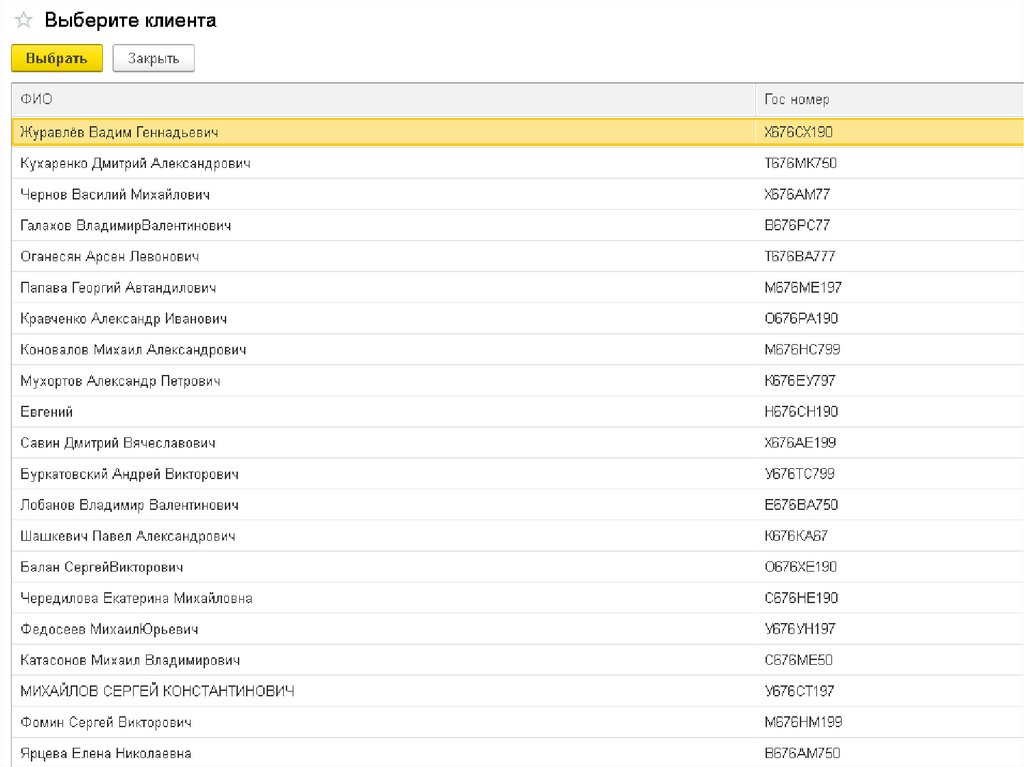This screenshot has height=767, width=1024.
Task: Select Чередилова Екатерина Михайловна row
Action: pyautogui.click(x=136, y=598)
